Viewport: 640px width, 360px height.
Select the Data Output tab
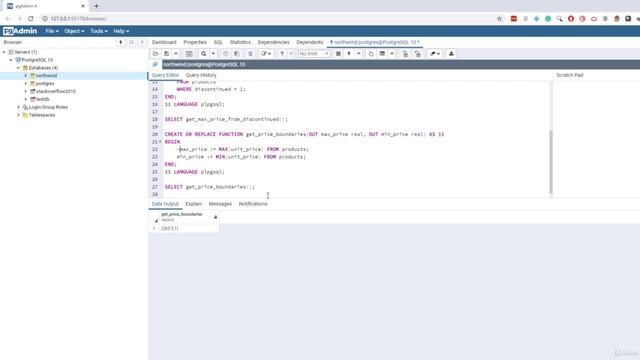[165, 204]
